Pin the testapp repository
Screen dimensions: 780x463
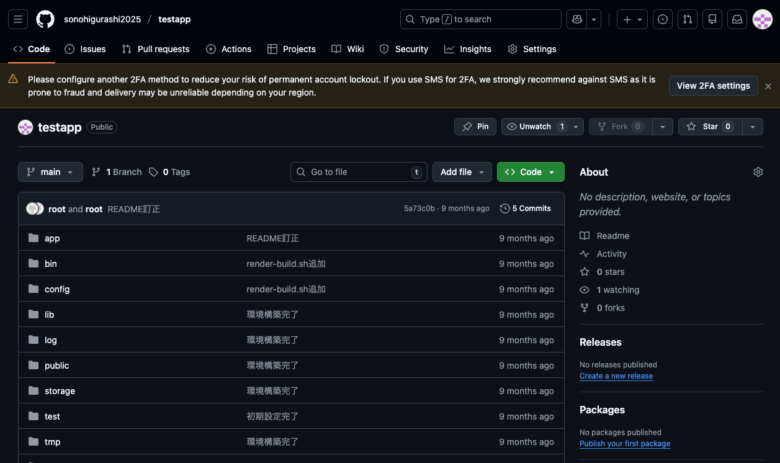click(476, 127)
